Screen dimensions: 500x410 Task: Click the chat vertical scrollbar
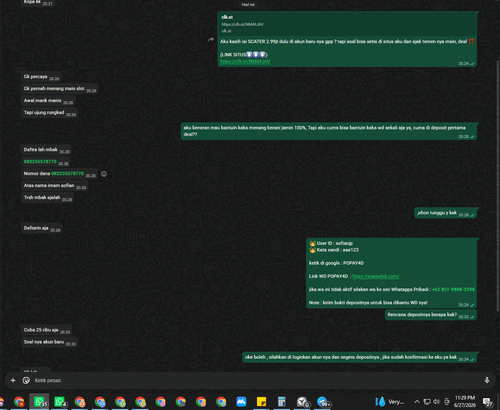[x=498, y=187]
